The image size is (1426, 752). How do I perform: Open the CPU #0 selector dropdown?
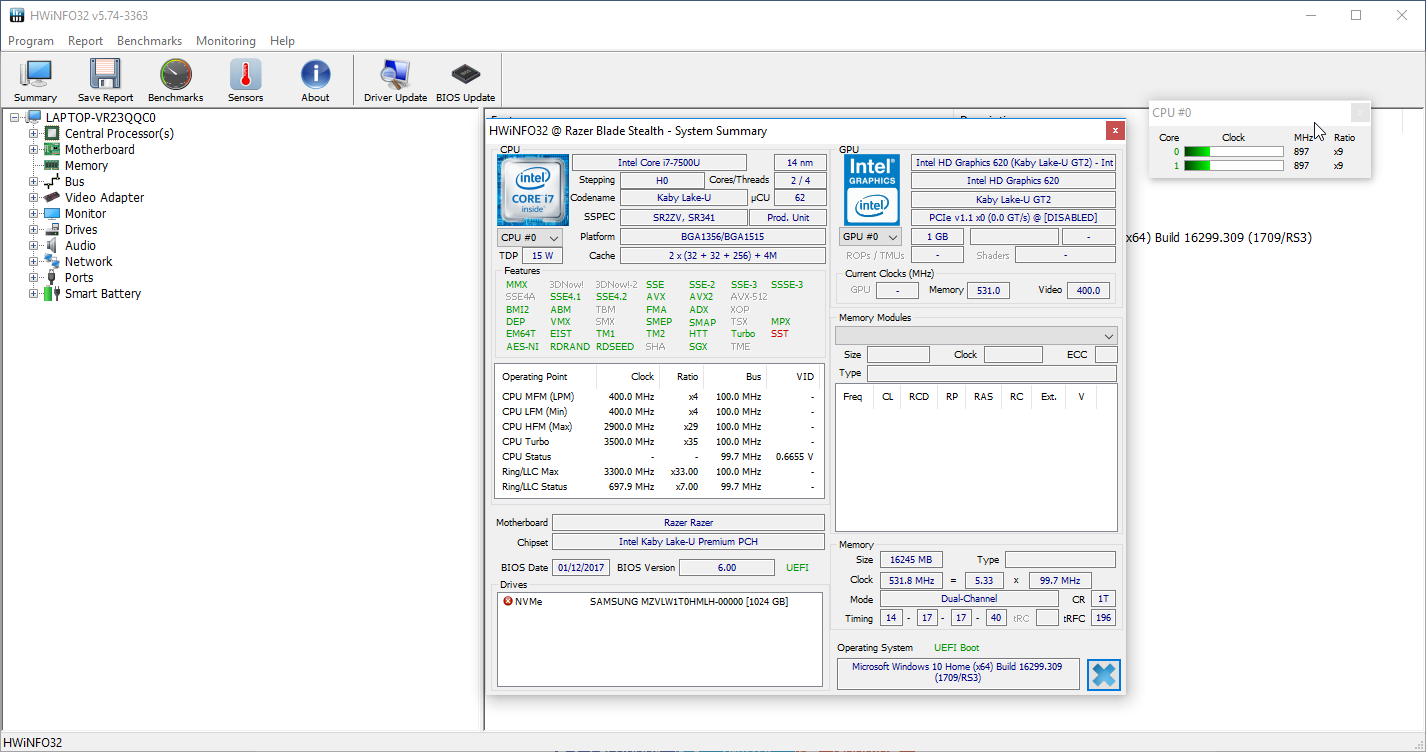click(529, 238)
